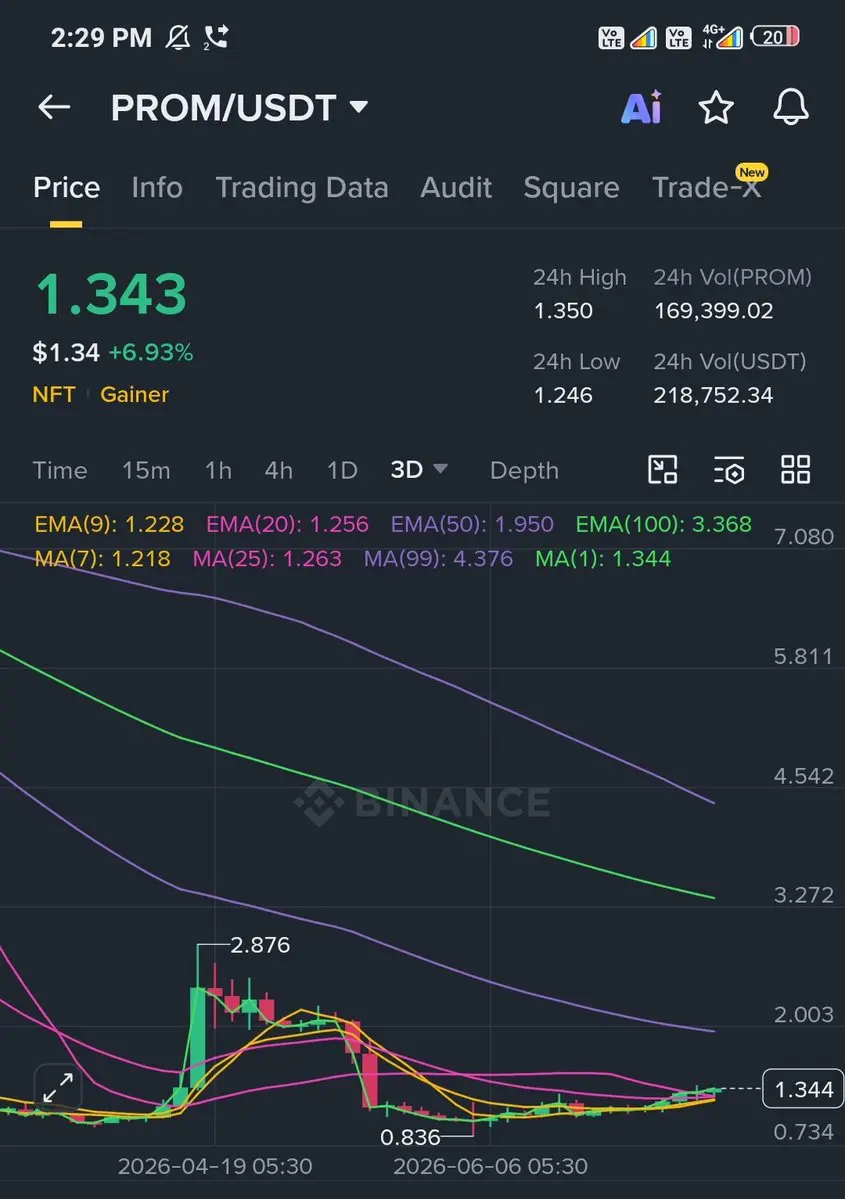Tap the 7.080 price axis label
Viewport: 845px width, 1199px height.
(x=804, y=537)
